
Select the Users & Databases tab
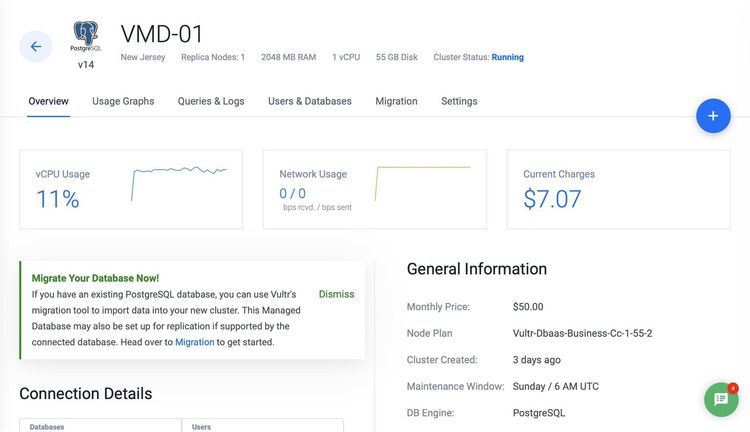pos(309,101)
